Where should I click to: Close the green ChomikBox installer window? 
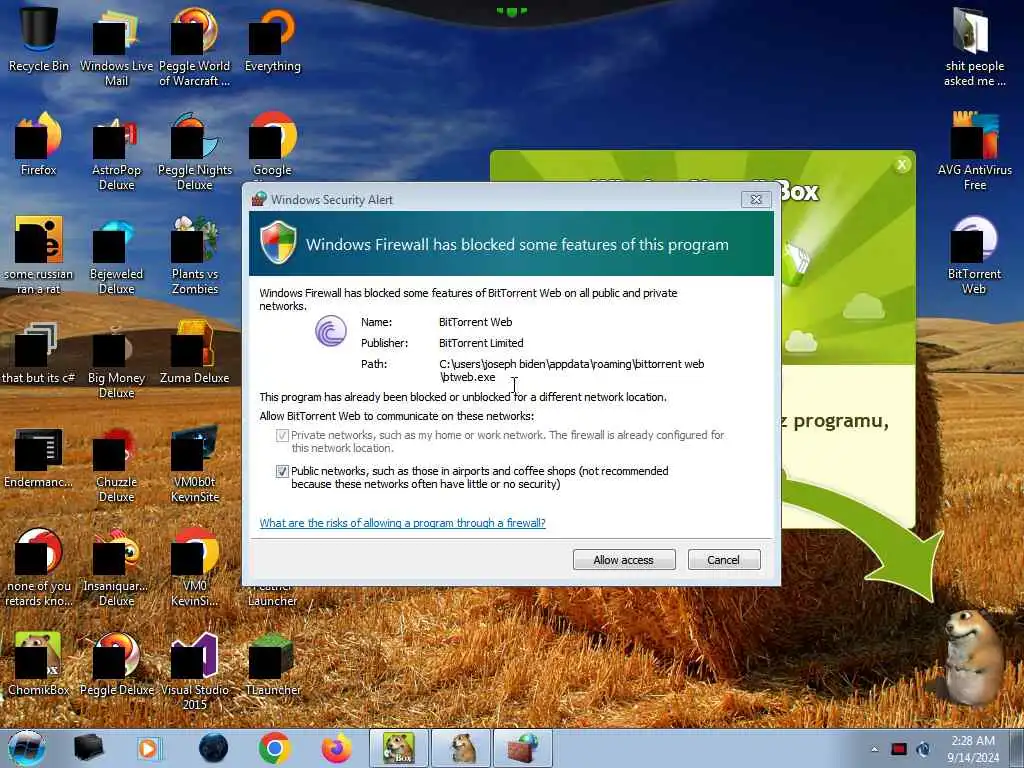tap(902, 165)
